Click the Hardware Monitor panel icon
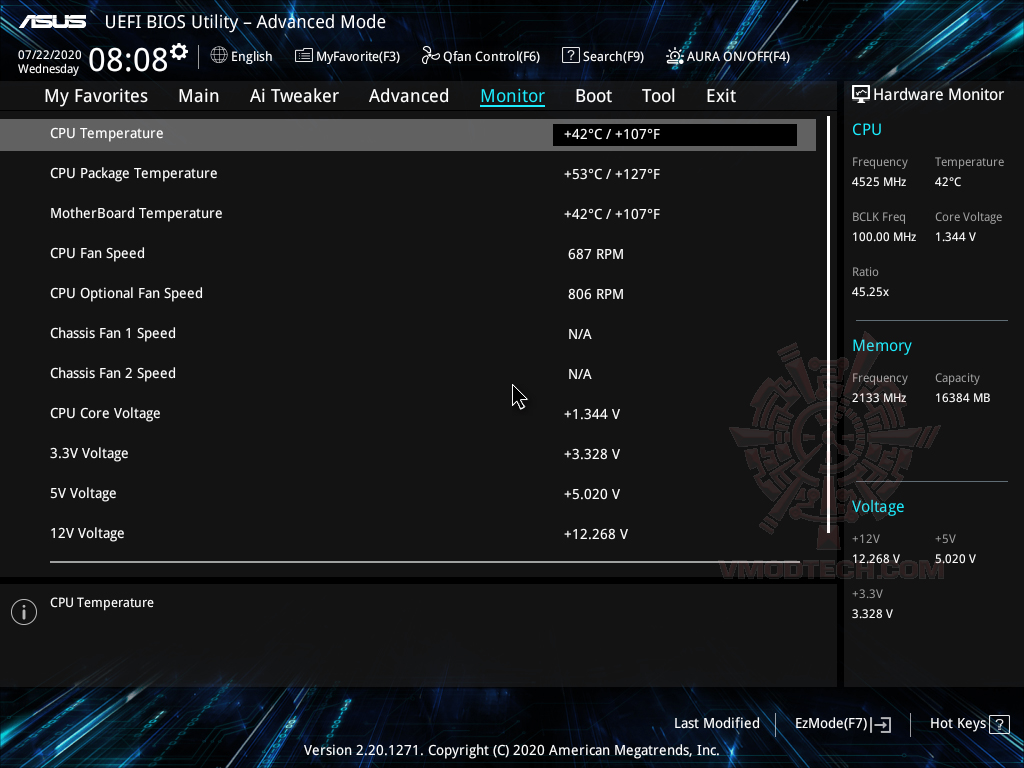Screen dimensions: 1024x768 [x=860, y=93]
